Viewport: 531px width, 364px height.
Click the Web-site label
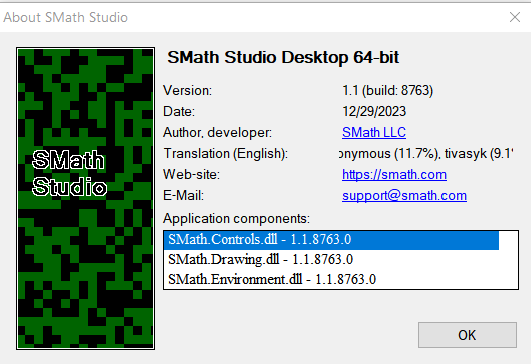pos(191,175)
